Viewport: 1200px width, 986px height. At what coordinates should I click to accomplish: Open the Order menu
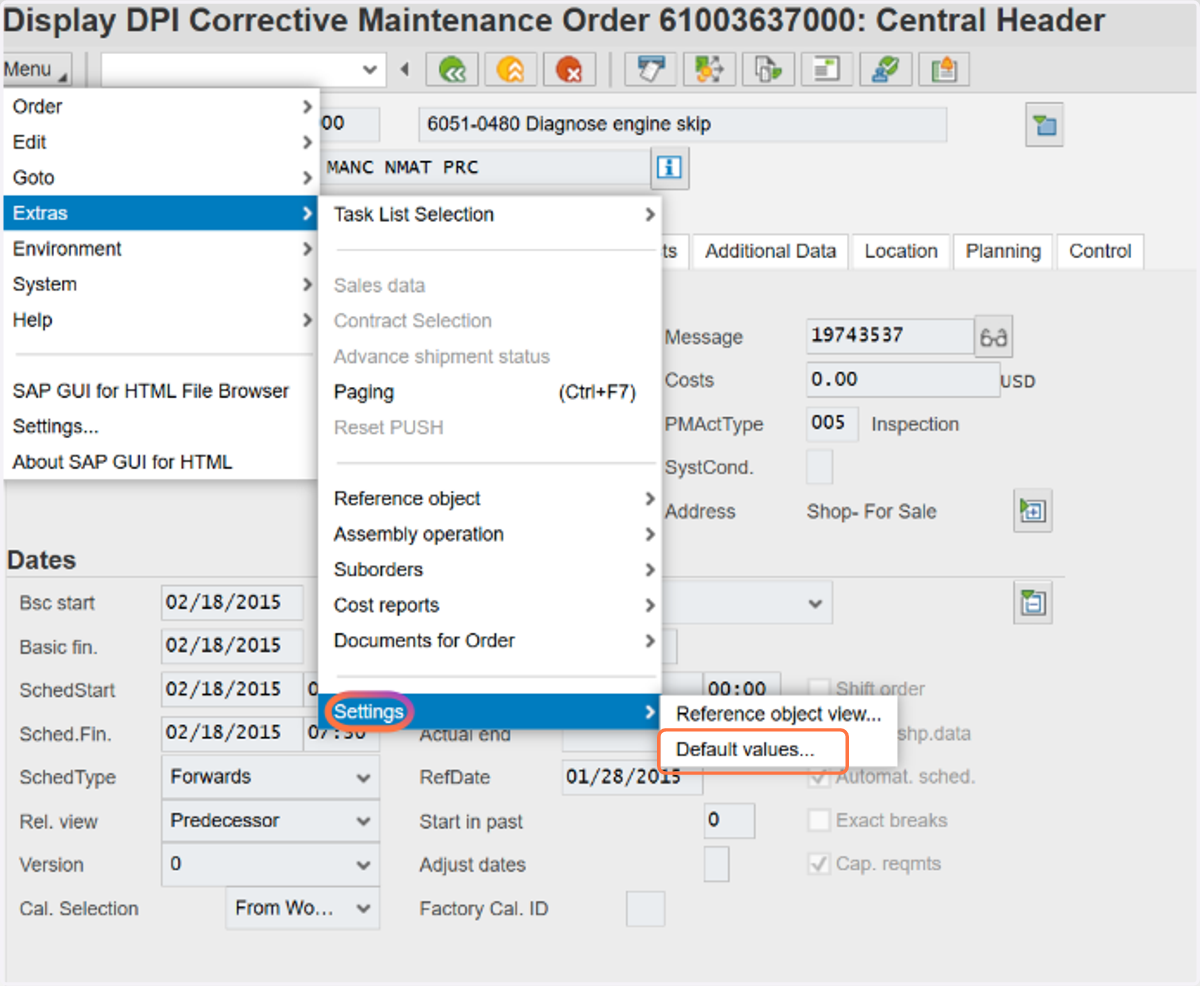pos(161,107)
